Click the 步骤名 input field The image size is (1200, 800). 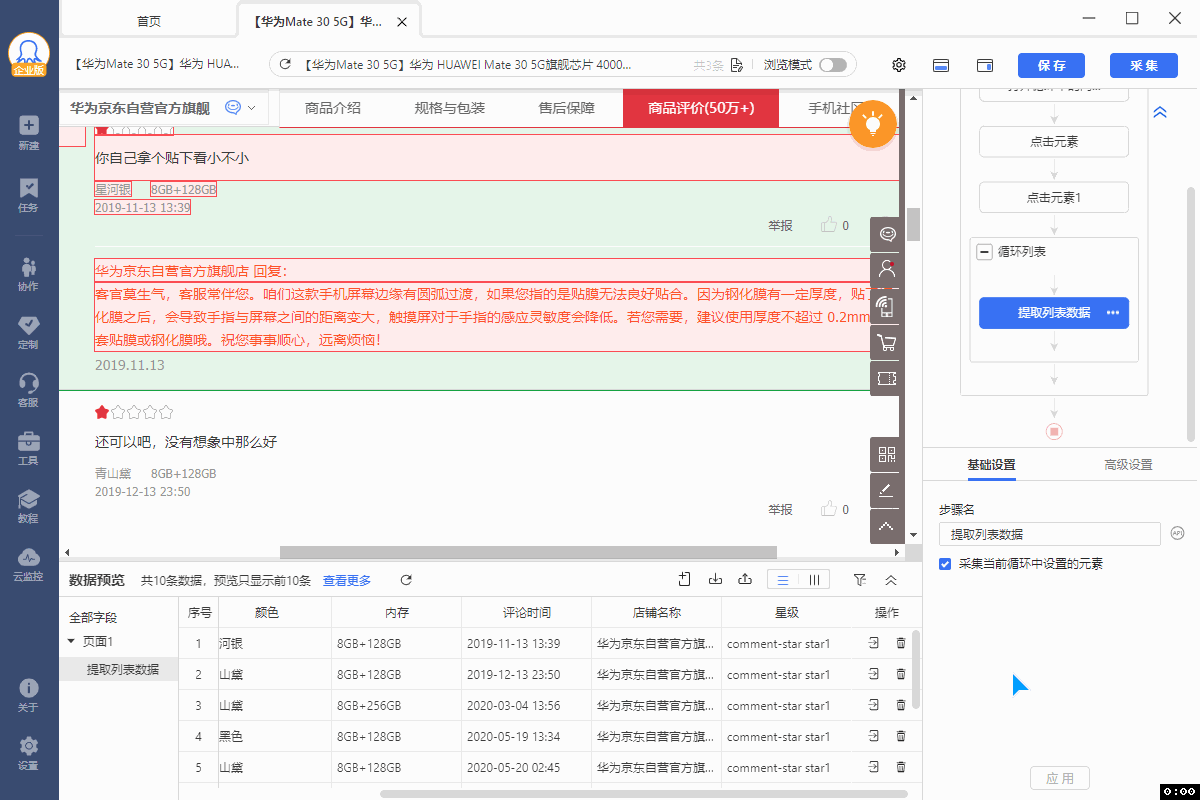[1050, 534]
